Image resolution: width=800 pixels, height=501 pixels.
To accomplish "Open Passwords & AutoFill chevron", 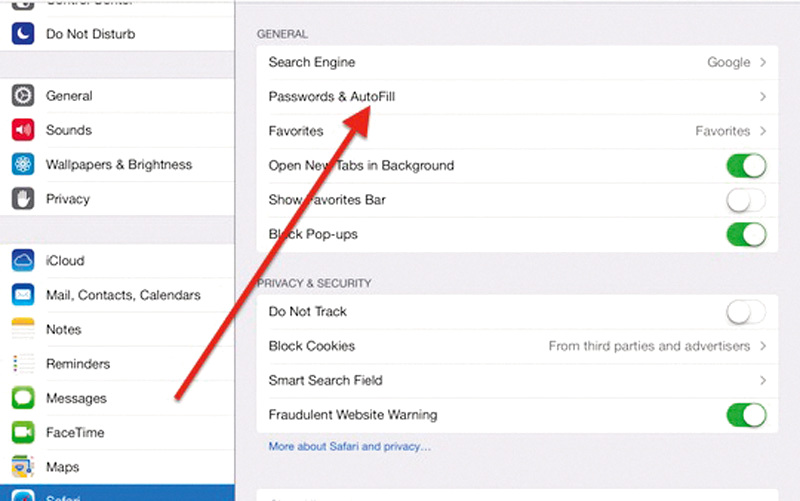I will [763, 97].
